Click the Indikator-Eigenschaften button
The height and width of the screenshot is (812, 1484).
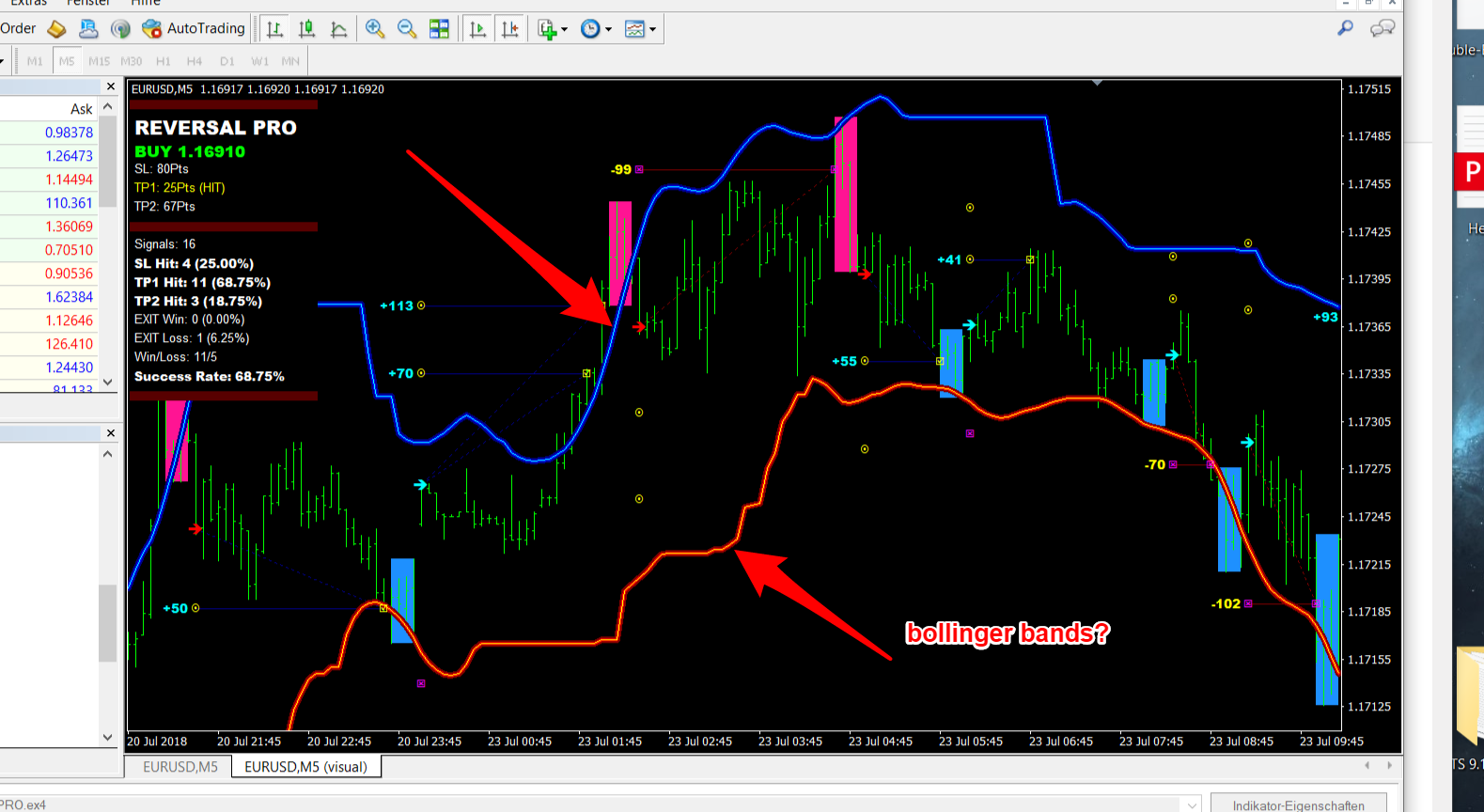[1298, 804]
